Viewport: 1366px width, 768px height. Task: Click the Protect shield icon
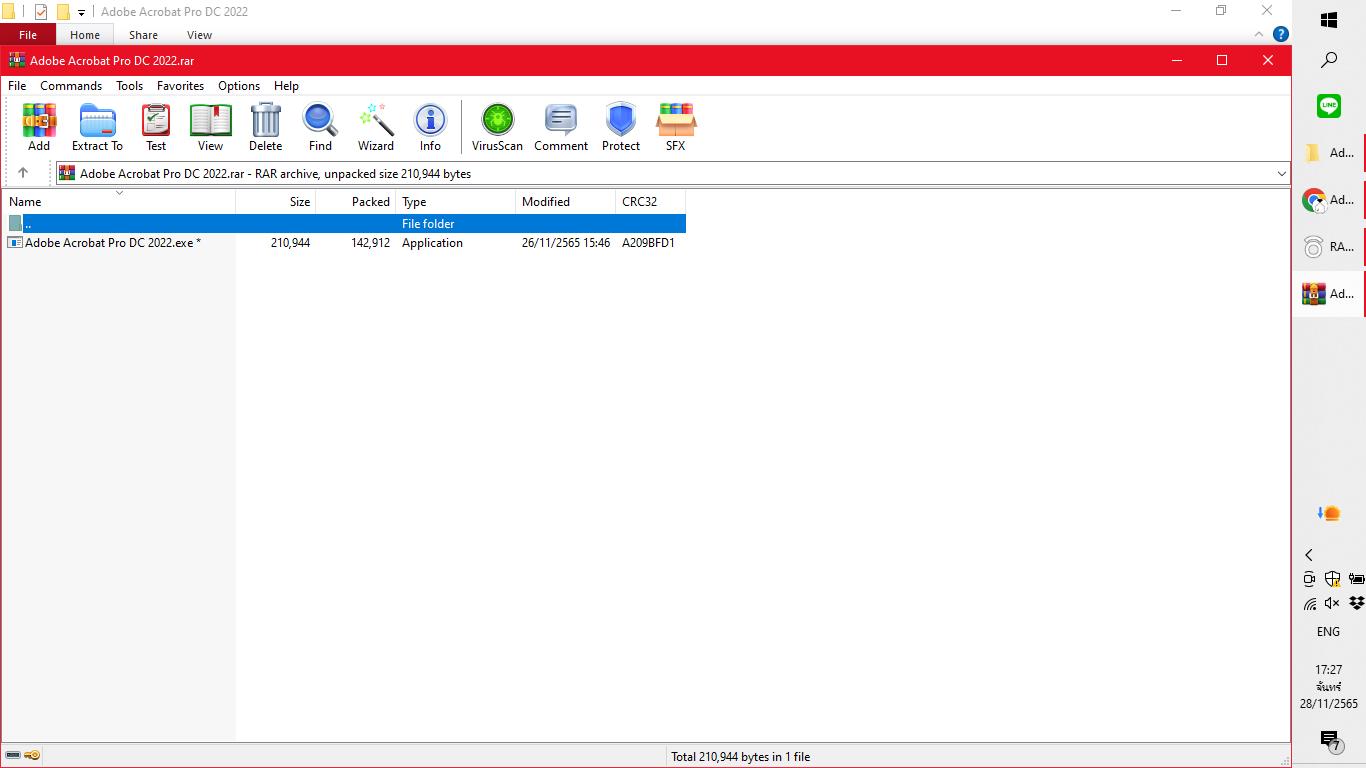coord(620,126)
